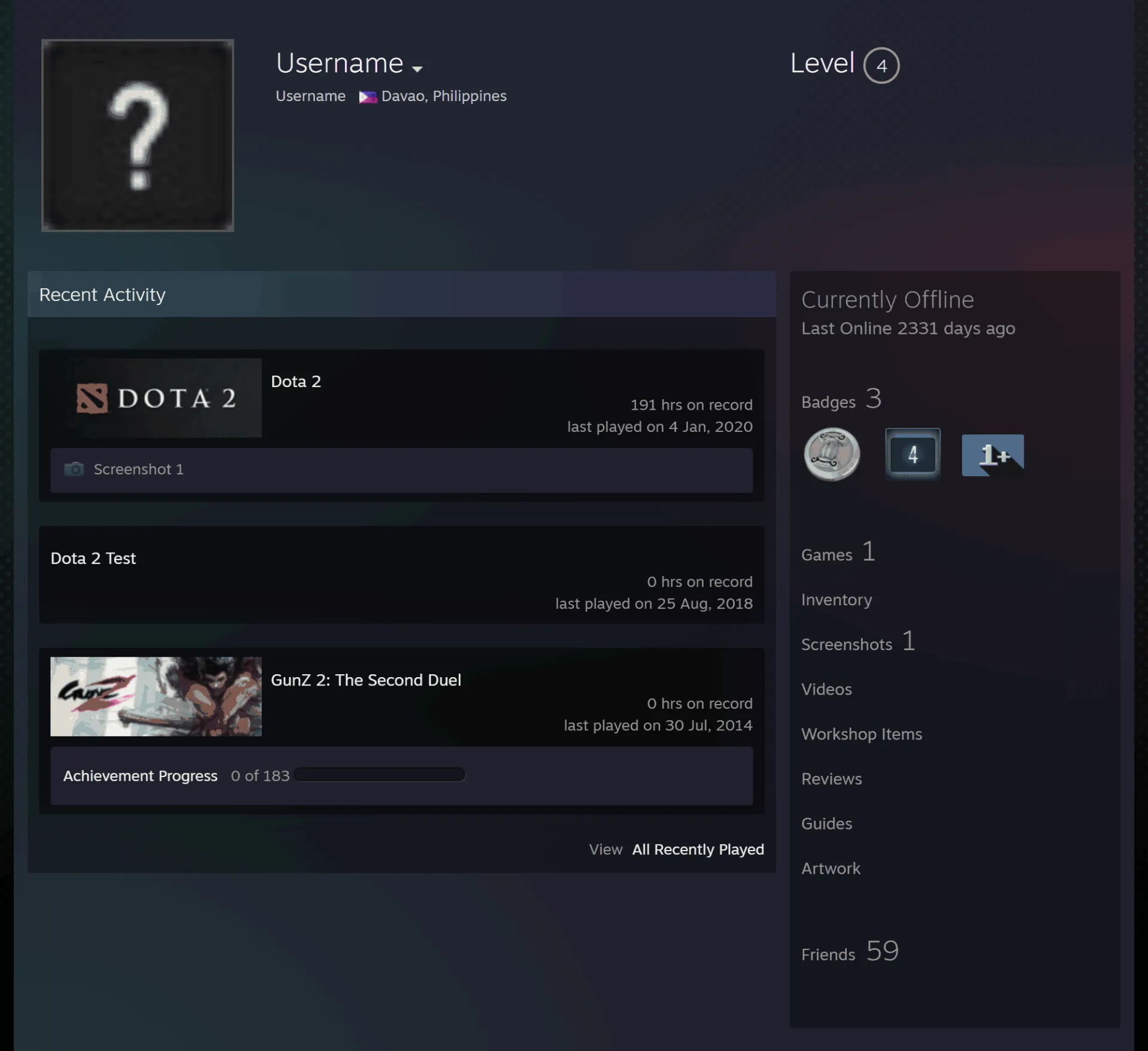Click 'last played on 4 Jan, 2020'

660,427
